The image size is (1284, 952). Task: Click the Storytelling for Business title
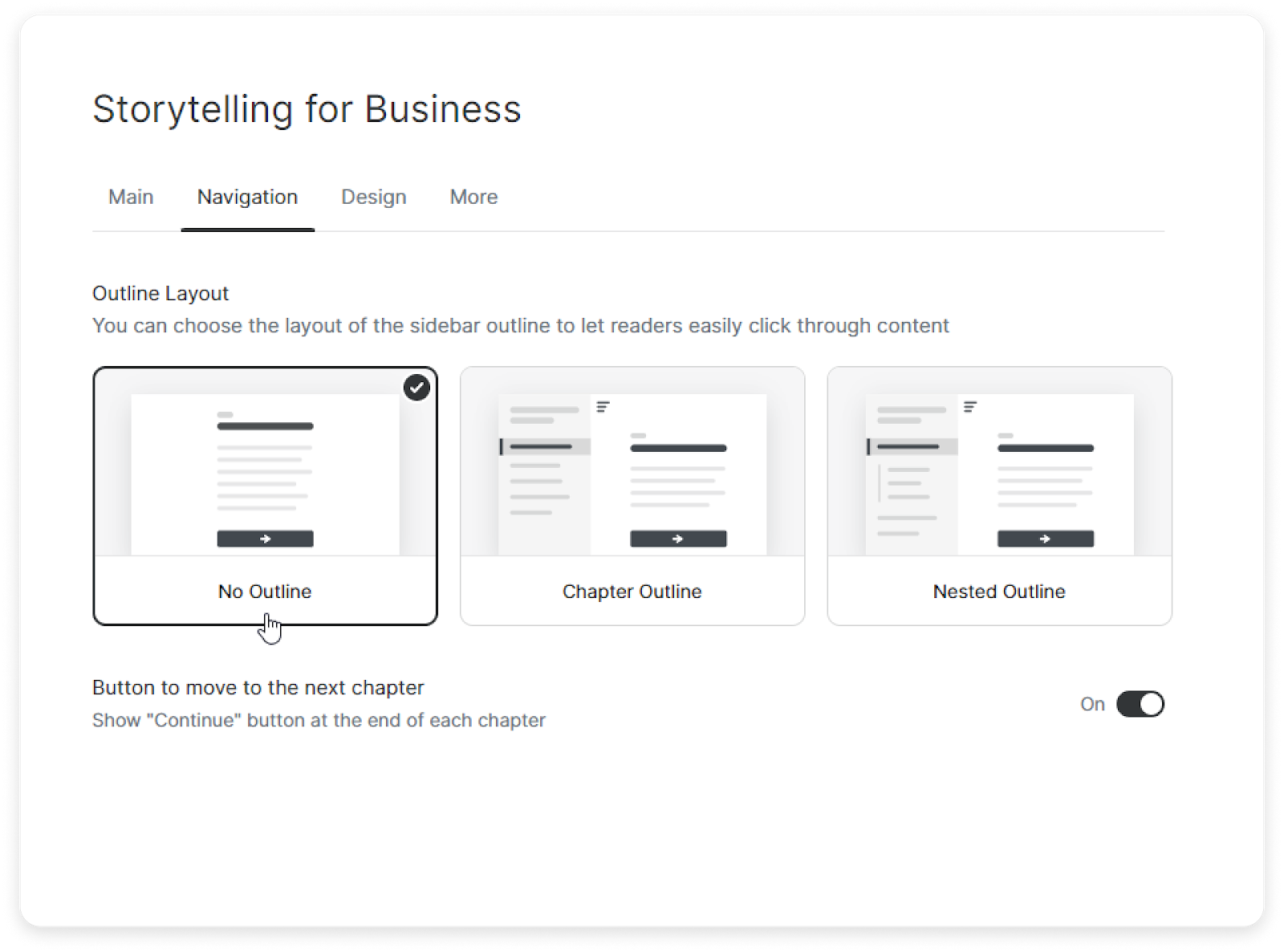307,109
